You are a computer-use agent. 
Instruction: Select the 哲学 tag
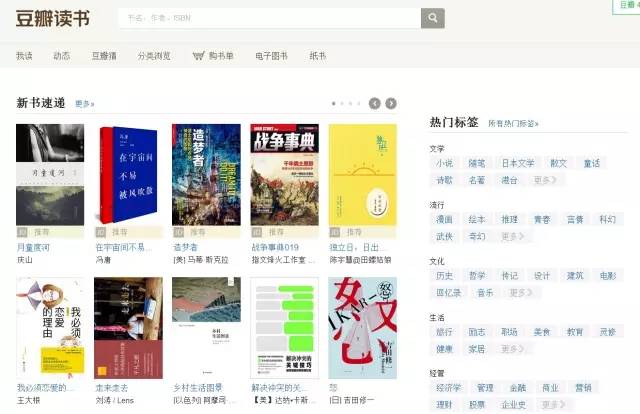(477, 276)
